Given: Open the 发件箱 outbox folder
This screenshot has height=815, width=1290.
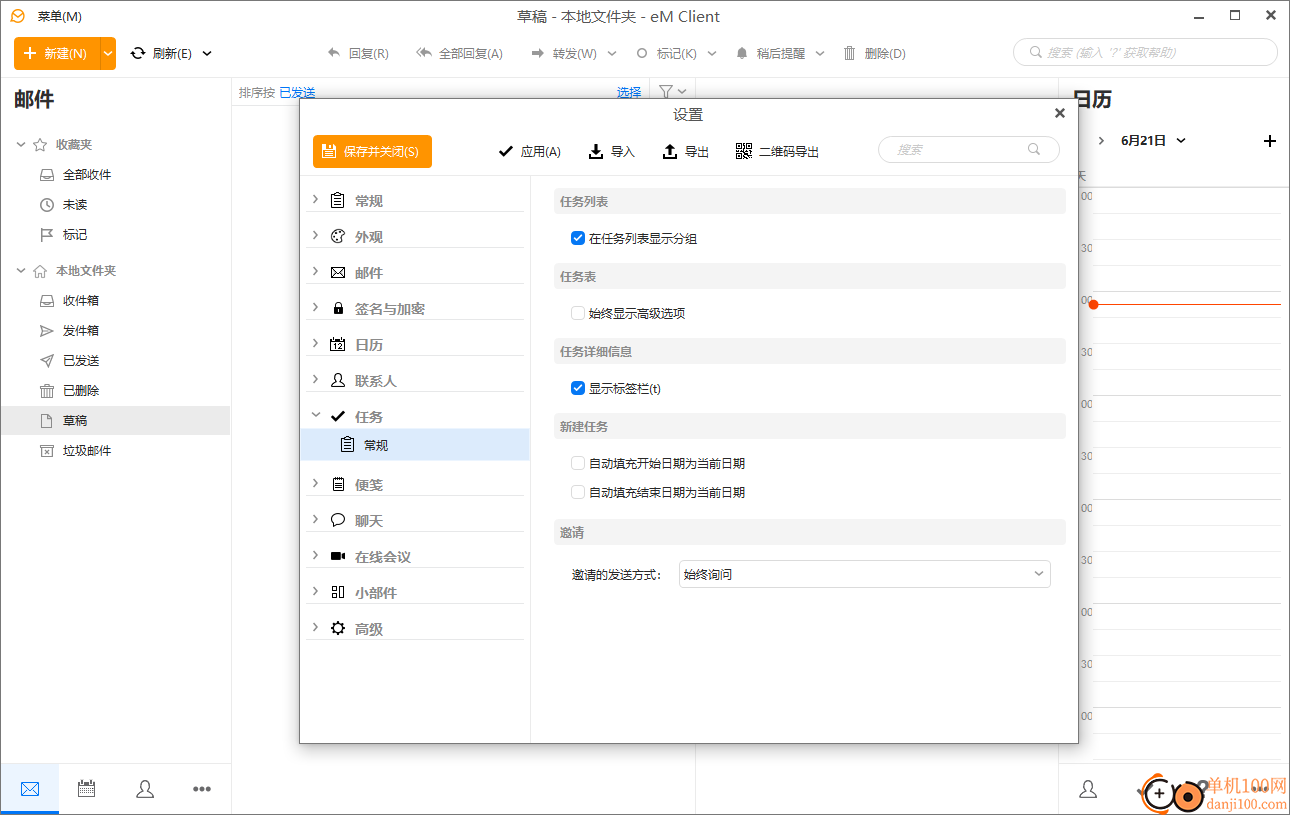Looking at the screenshot, I should point(81,330).
